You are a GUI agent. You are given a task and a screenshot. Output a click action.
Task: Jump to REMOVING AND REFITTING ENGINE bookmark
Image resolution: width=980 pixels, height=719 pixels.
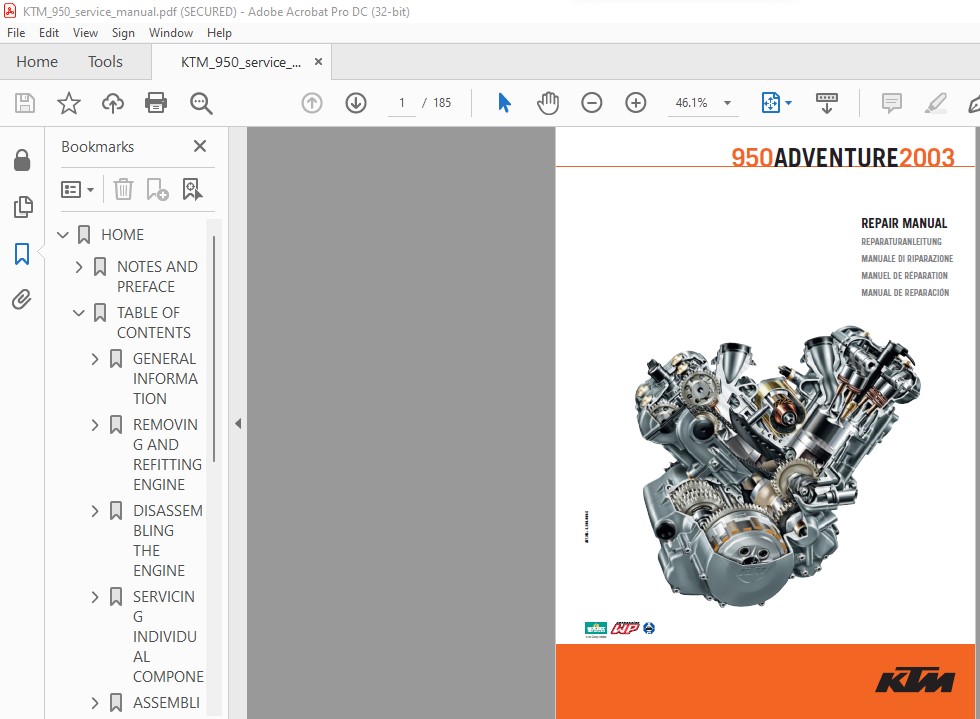coord(167,455)
